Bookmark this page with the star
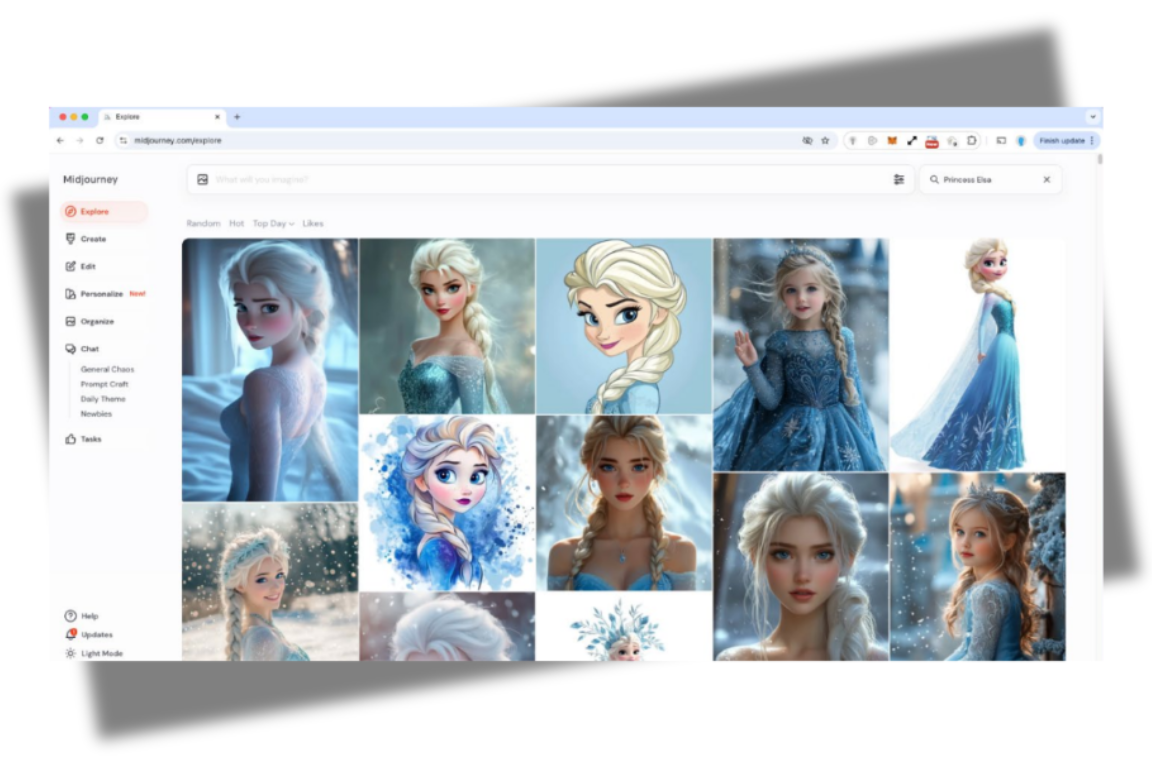 825,140
